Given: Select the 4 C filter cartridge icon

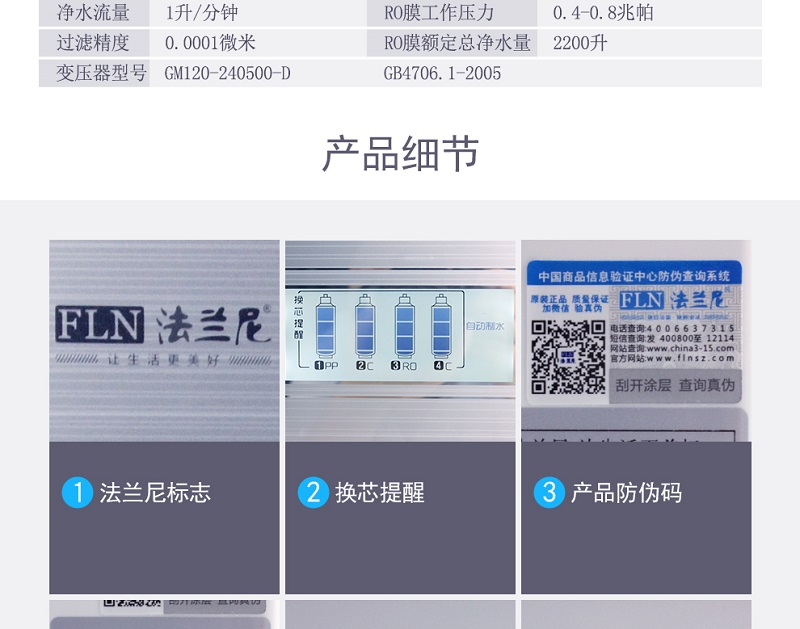Looking at the screenshot, I should pyautogui.click(x=441, y=326).
